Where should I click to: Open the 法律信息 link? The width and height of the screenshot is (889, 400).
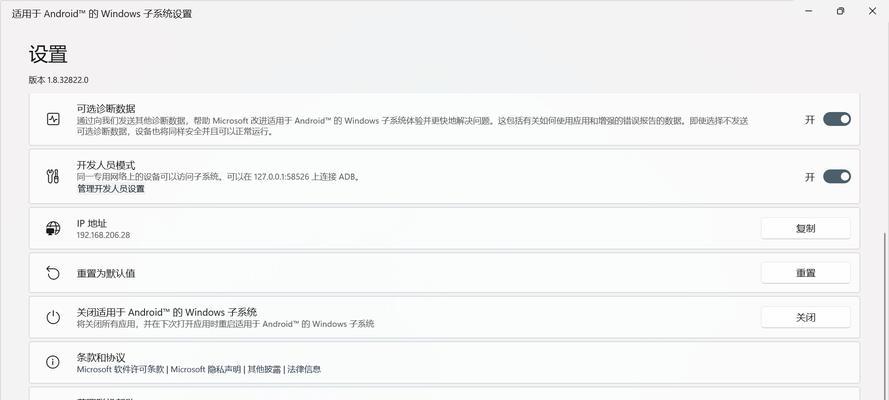coord(304,369)
